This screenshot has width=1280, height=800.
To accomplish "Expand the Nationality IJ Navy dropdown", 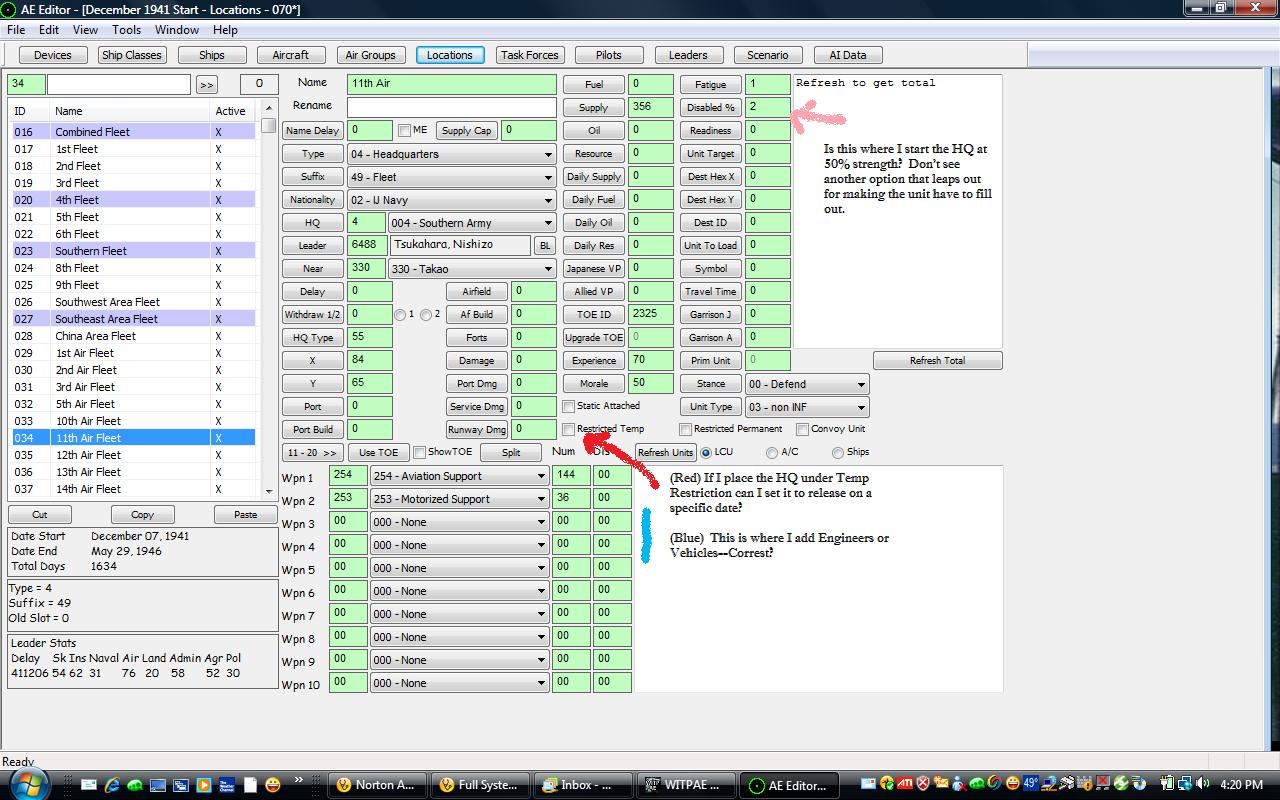I will tap(451, 200).
